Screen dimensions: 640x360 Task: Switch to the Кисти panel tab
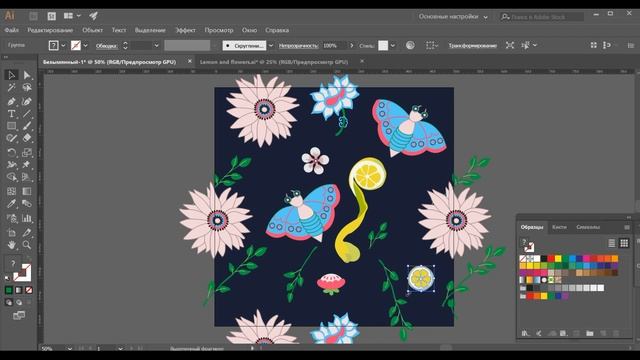coord(559,227)
